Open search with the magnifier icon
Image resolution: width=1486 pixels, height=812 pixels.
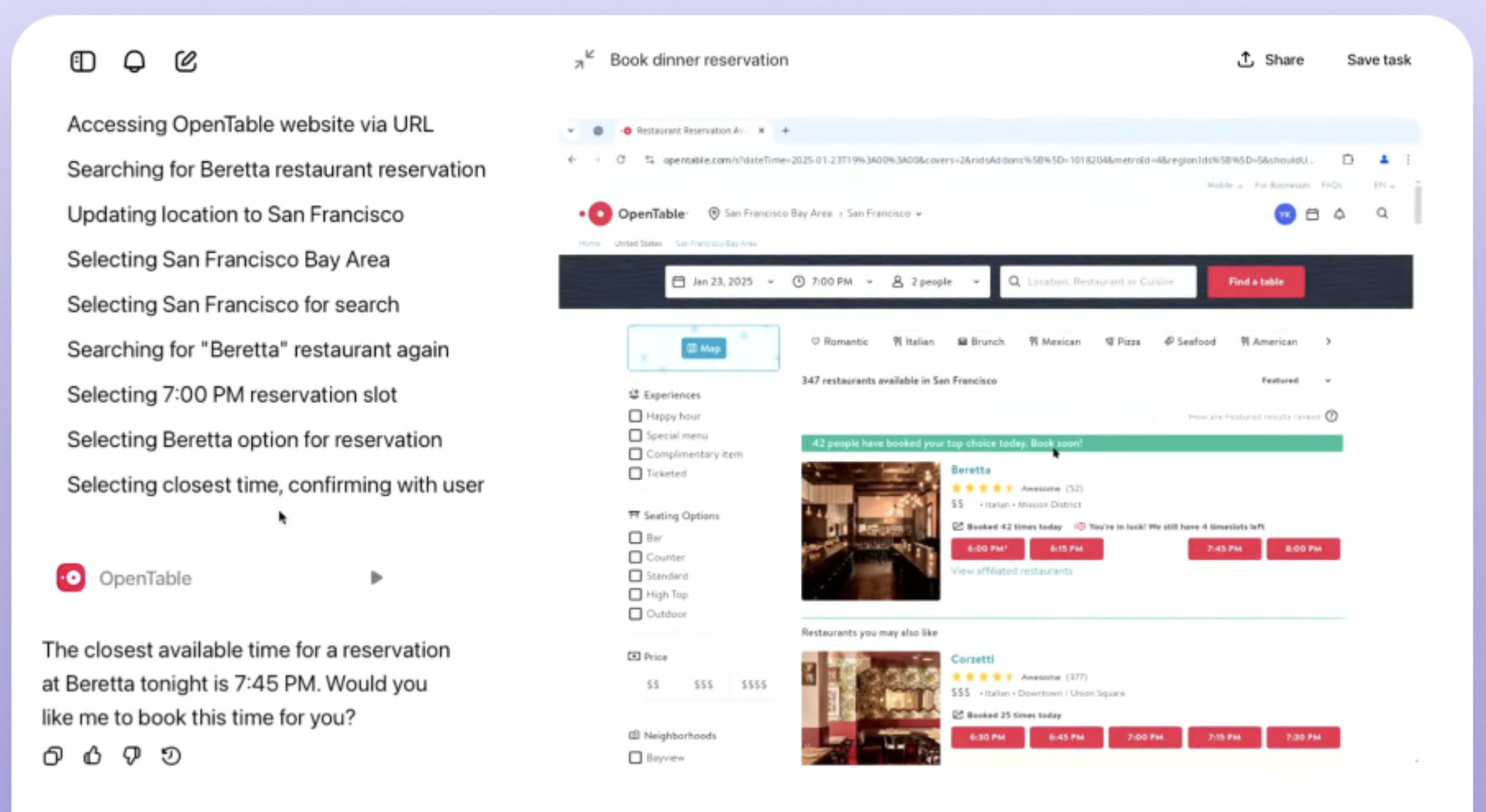coord(1382,214)
